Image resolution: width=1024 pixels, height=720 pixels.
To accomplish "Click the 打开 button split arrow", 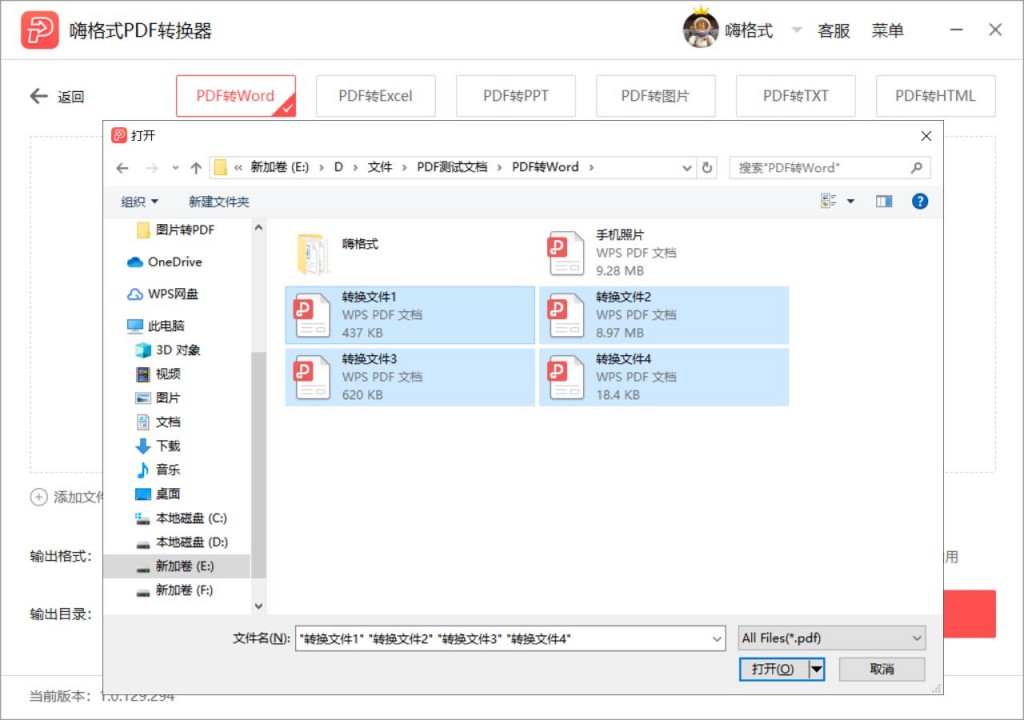I will (x=816, y=669).
